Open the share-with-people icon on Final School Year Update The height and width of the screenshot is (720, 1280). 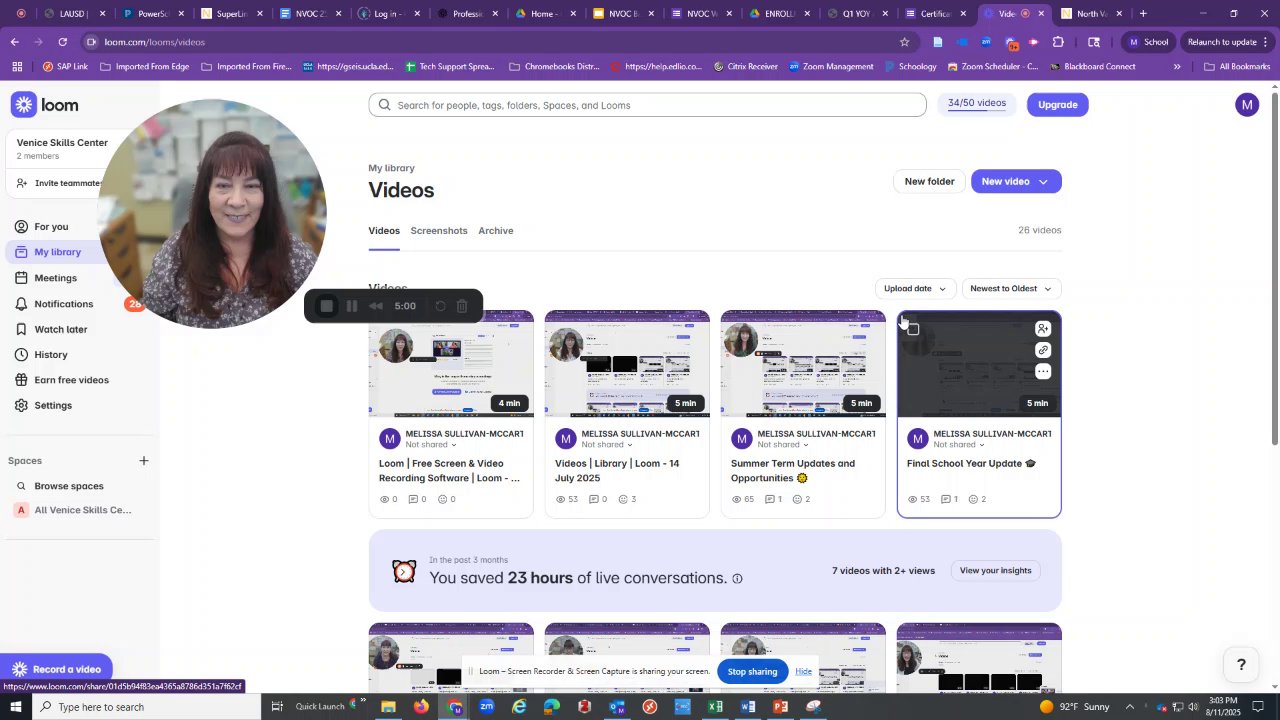click(1043, 328)
